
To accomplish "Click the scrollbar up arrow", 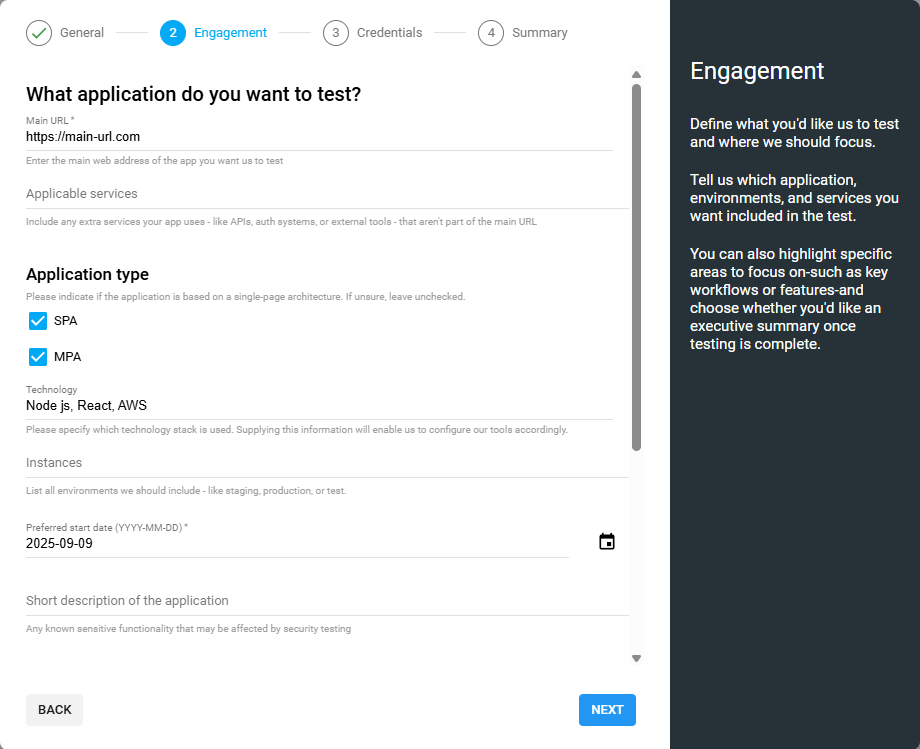I will [636, 72].
